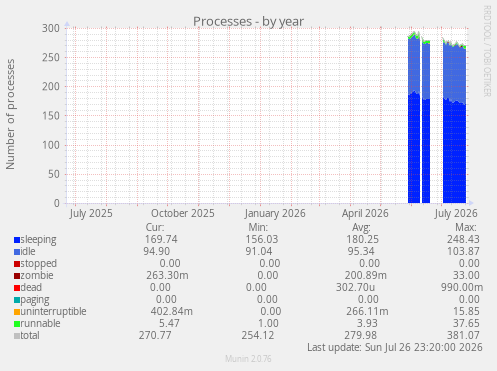497x371 pixels.
Task: Click the 'Munin 2.0.76' version text
Action: [248, 359]
